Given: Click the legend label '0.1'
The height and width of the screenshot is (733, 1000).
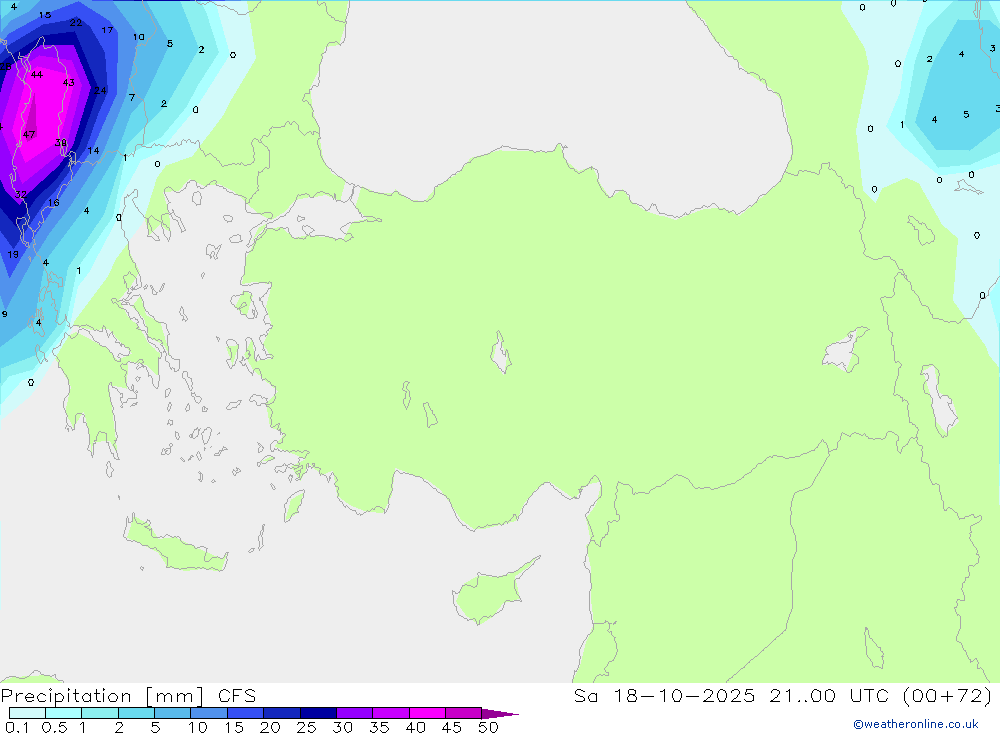Looking at the screenshot, I should click(x=17, y=727).
